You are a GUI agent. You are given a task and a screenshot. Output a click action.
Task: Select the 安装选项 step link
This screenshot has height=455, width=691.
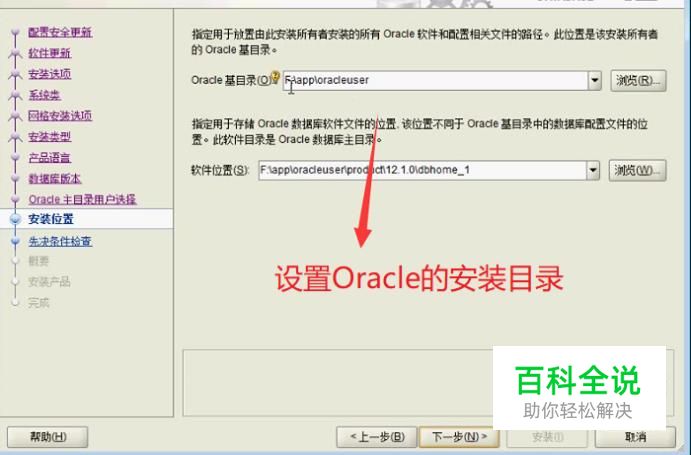49,74
